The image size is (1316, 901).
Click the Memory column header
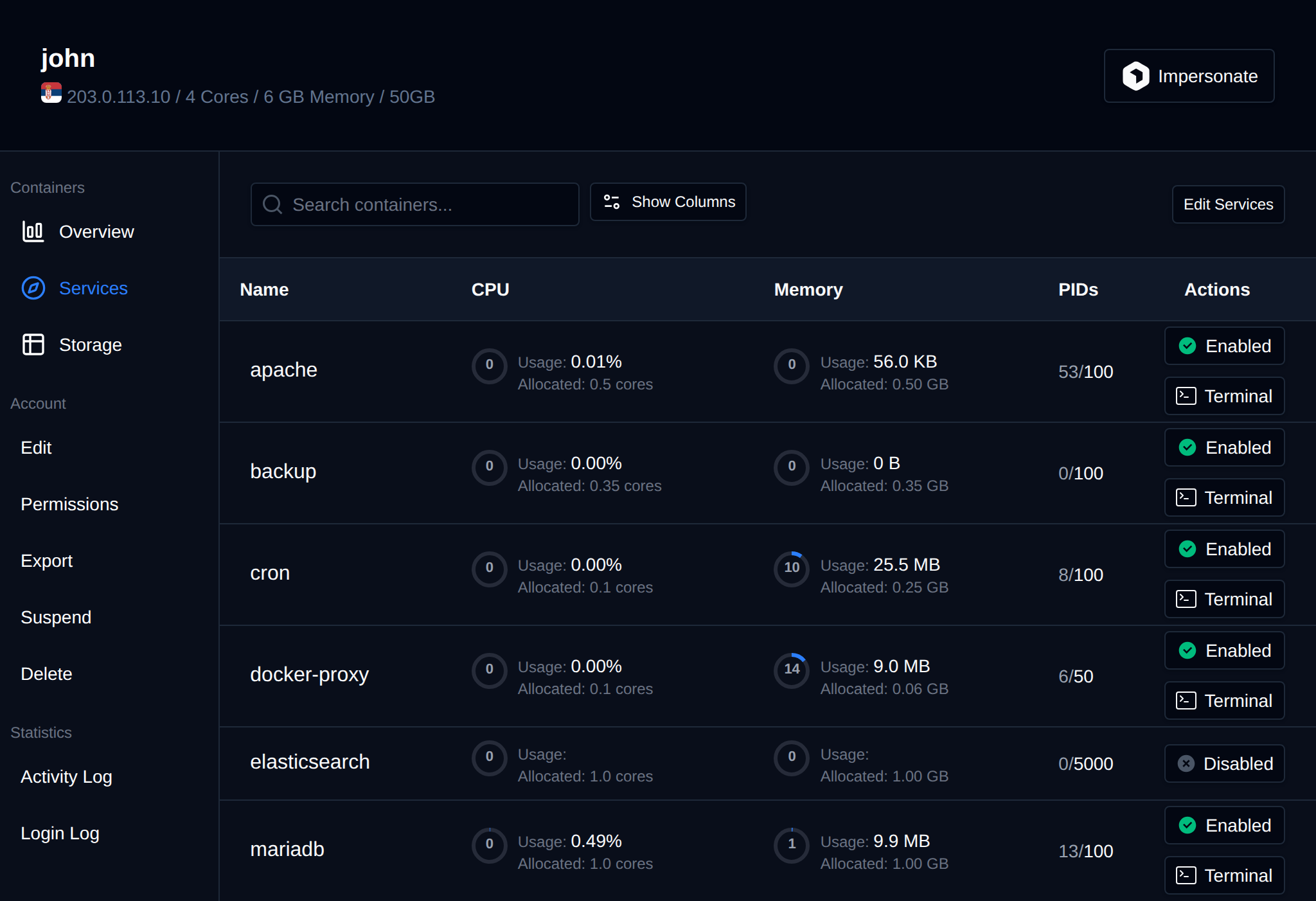(808, 289)
